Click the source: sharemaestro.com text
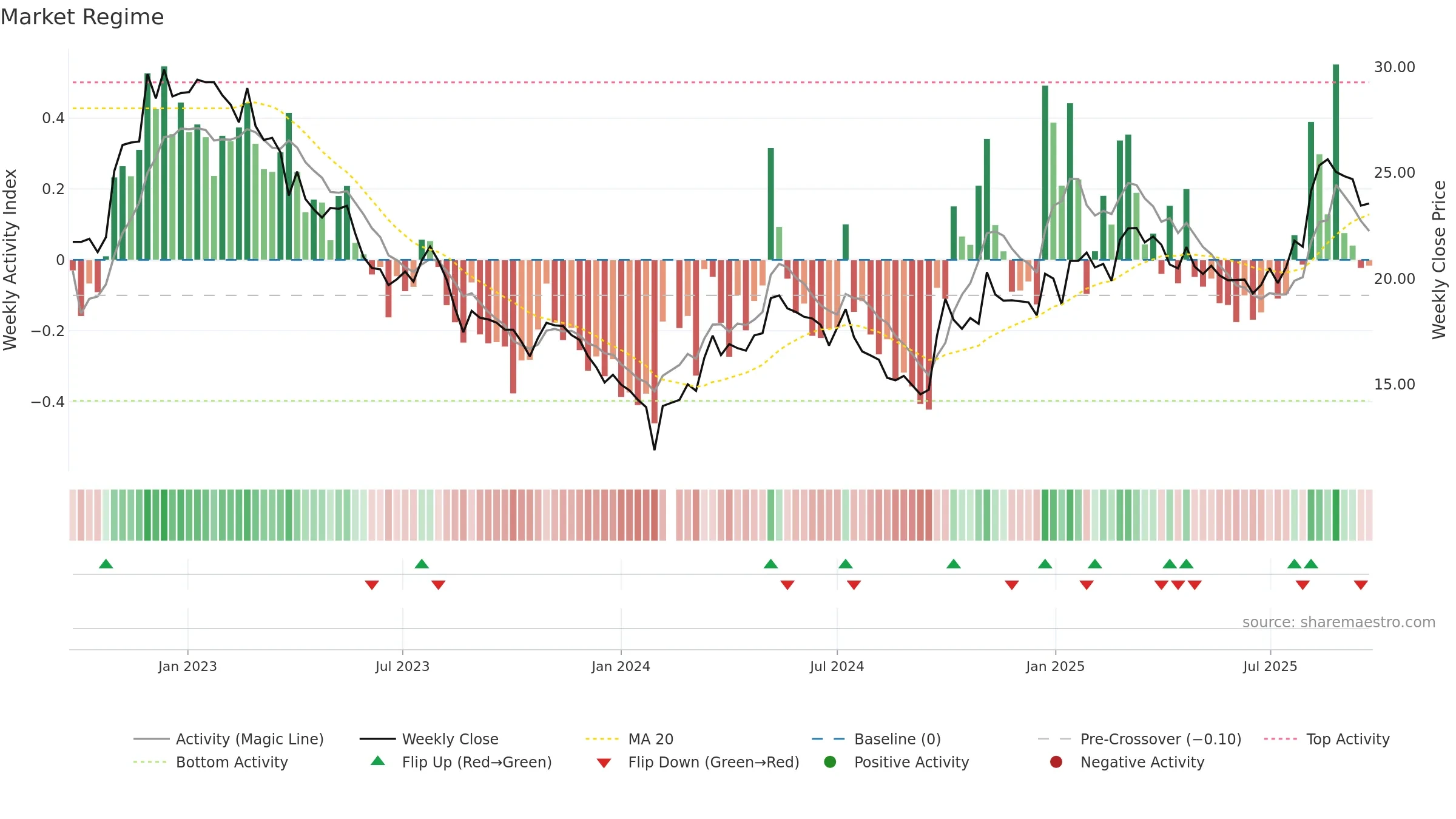Image resolution: width=1456 pixels, height=819 pixels. coord(1339,622)
